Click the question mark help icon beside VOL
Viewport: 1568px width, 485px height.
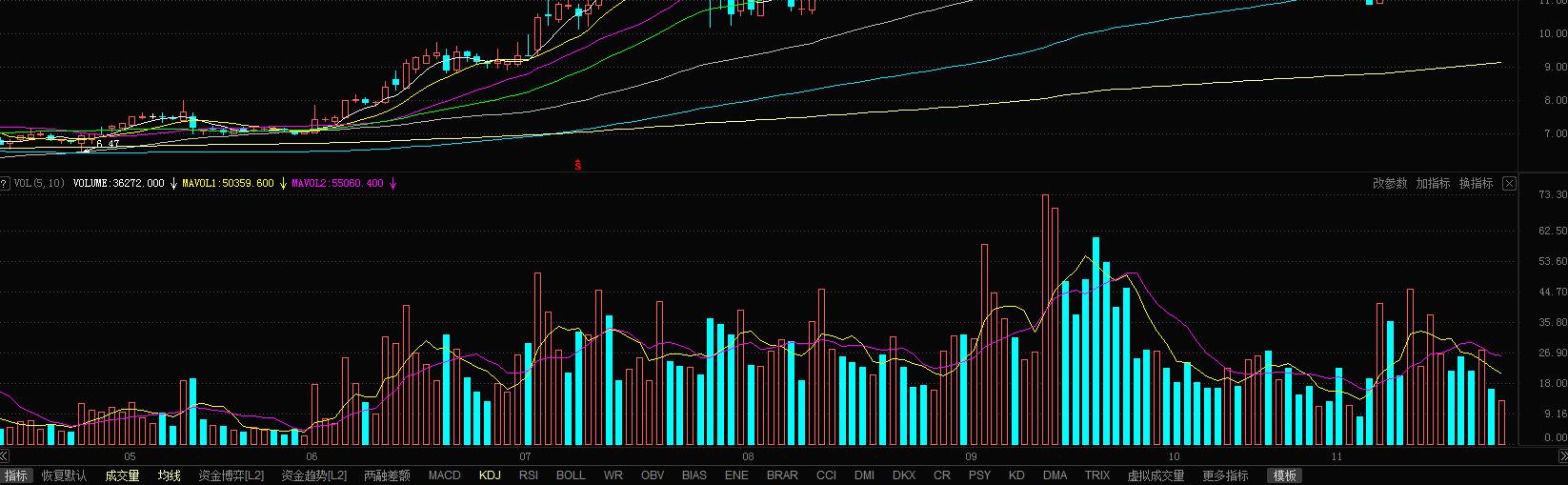click(4, 183)
